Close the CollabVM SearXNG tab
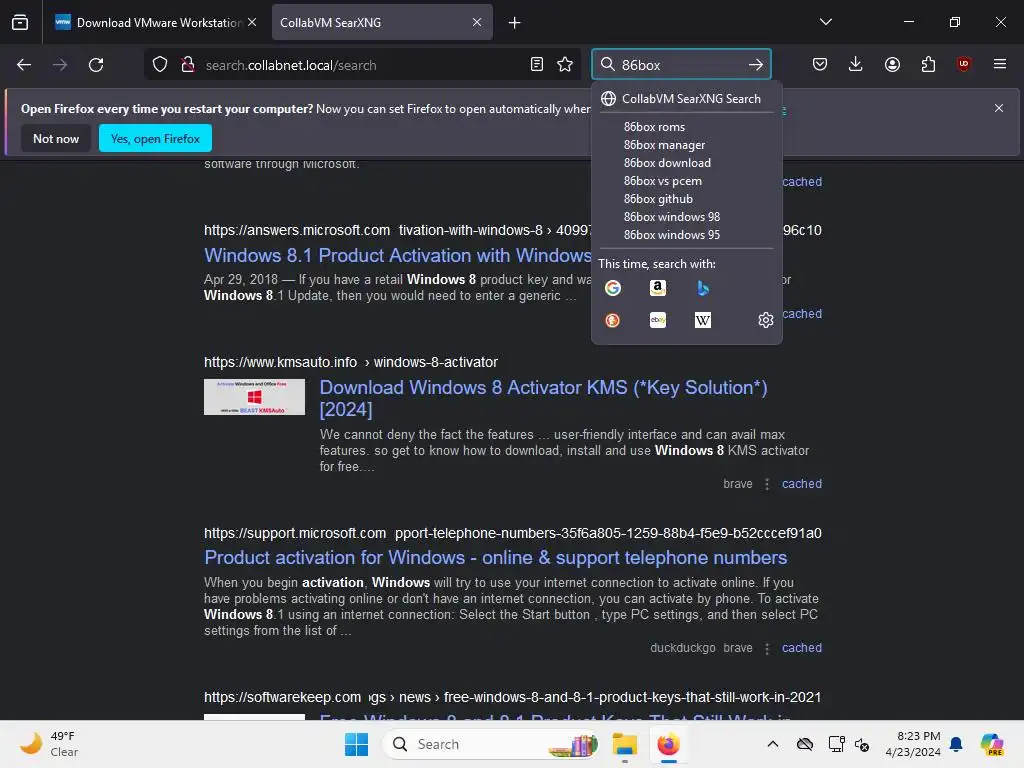Image resolution: width=1024 pixels, height=768 pixels. (x=477, y=22)
